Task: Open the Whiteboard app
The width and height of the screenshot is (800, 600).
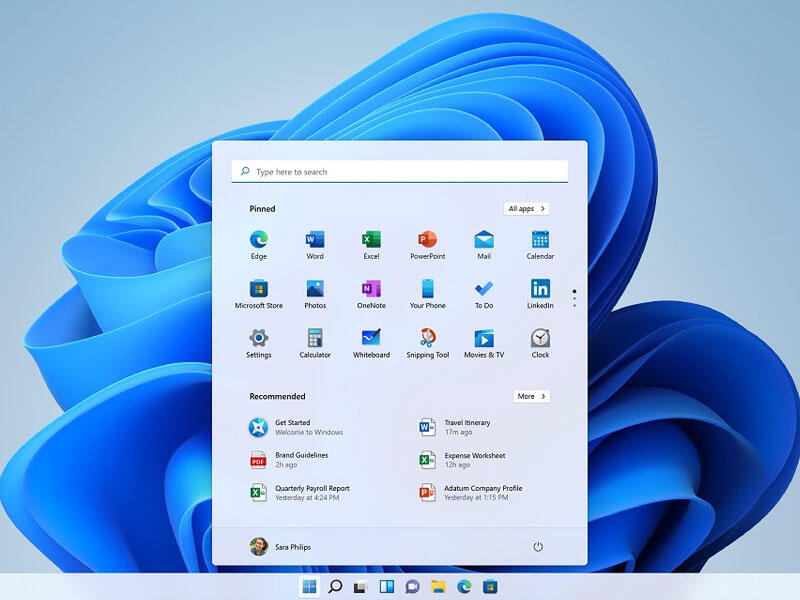Action: 371,343
